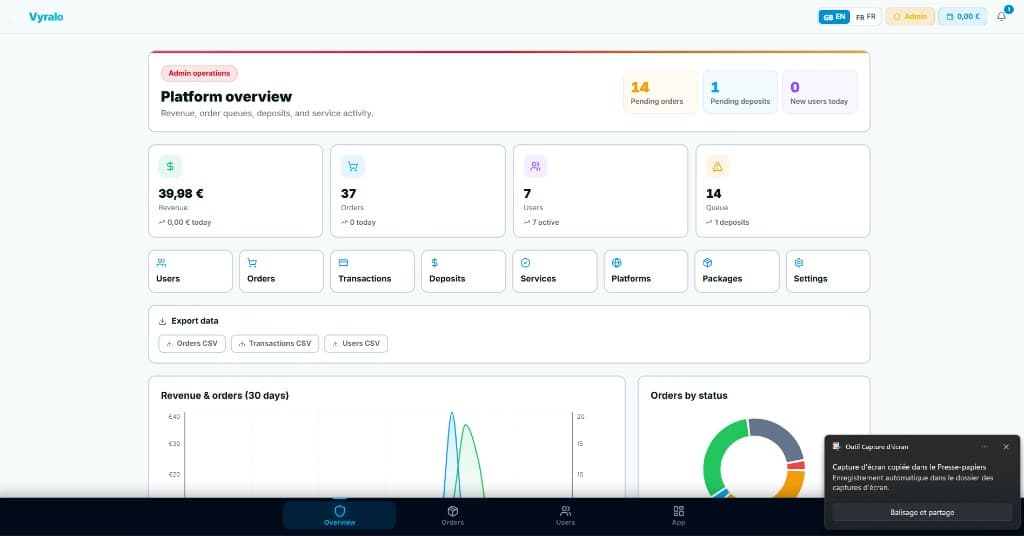
Task: Click the gray segment of the donut chart
Action: tap(779, 436)
